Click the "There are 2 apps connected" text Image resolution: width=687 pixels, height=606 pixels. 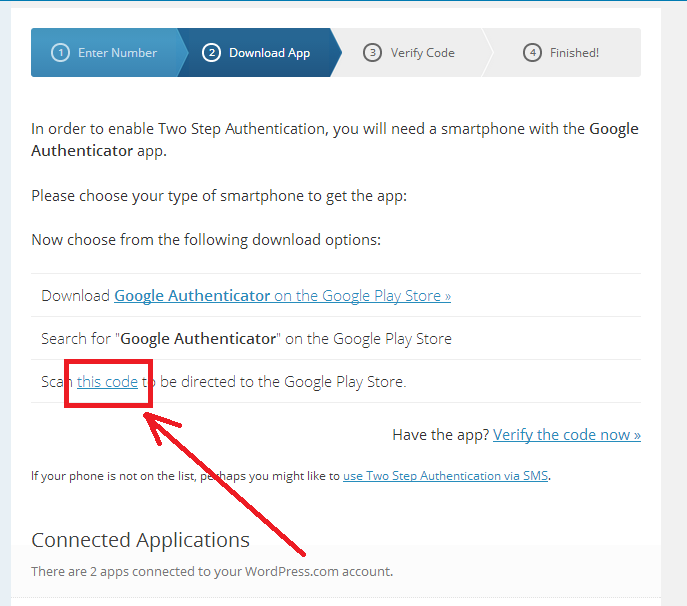(x=211, y=572)
